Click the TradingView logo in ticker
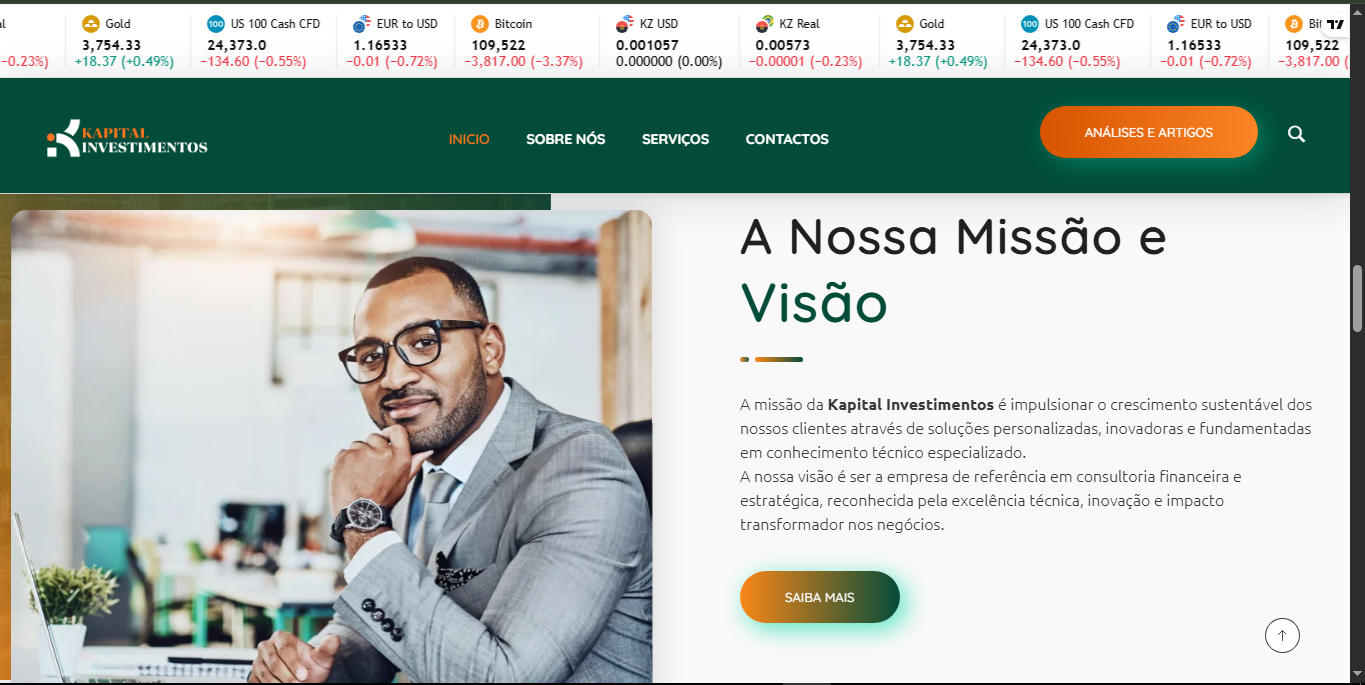Screen dimensions: 1365x685 tap(1335, 24)
